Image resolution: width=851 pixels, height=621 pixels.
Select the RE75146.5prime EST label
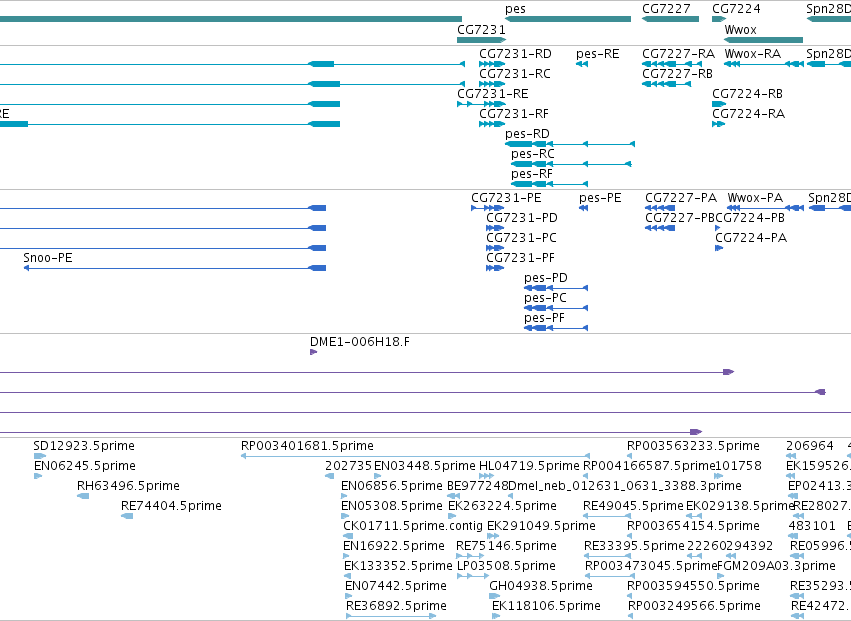coord(506,547)
